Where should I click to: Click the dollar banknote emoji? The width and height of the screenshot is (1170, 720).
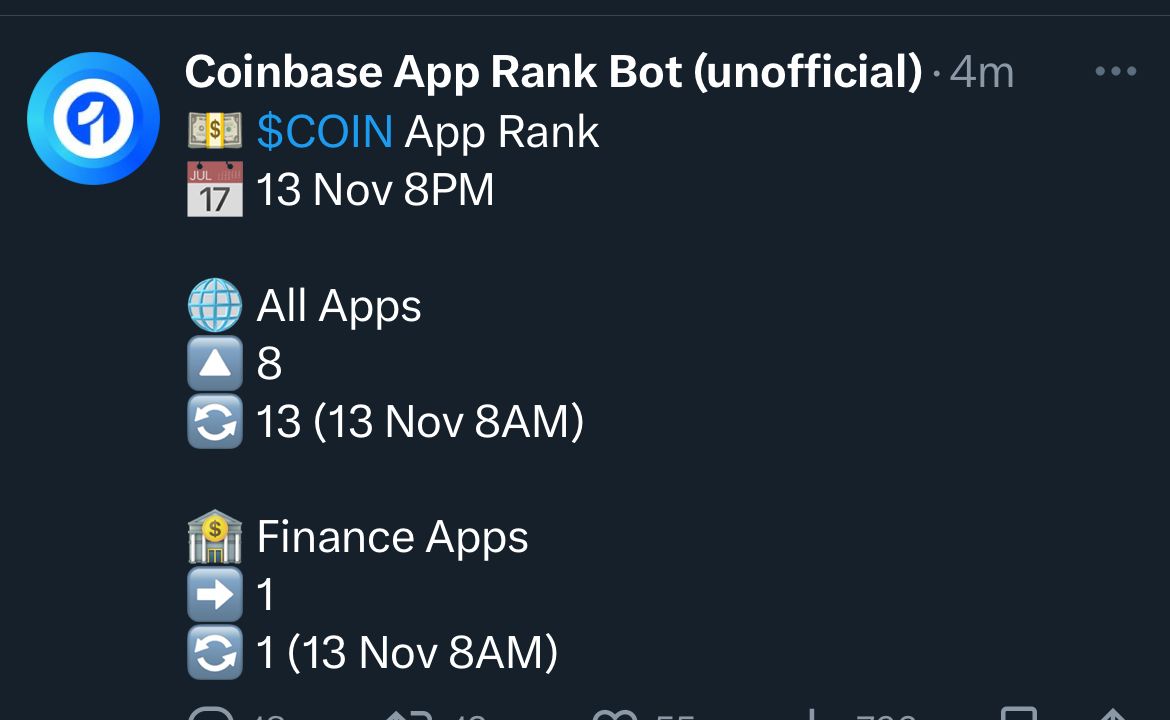pyautogui.click(x=215, y=131)
